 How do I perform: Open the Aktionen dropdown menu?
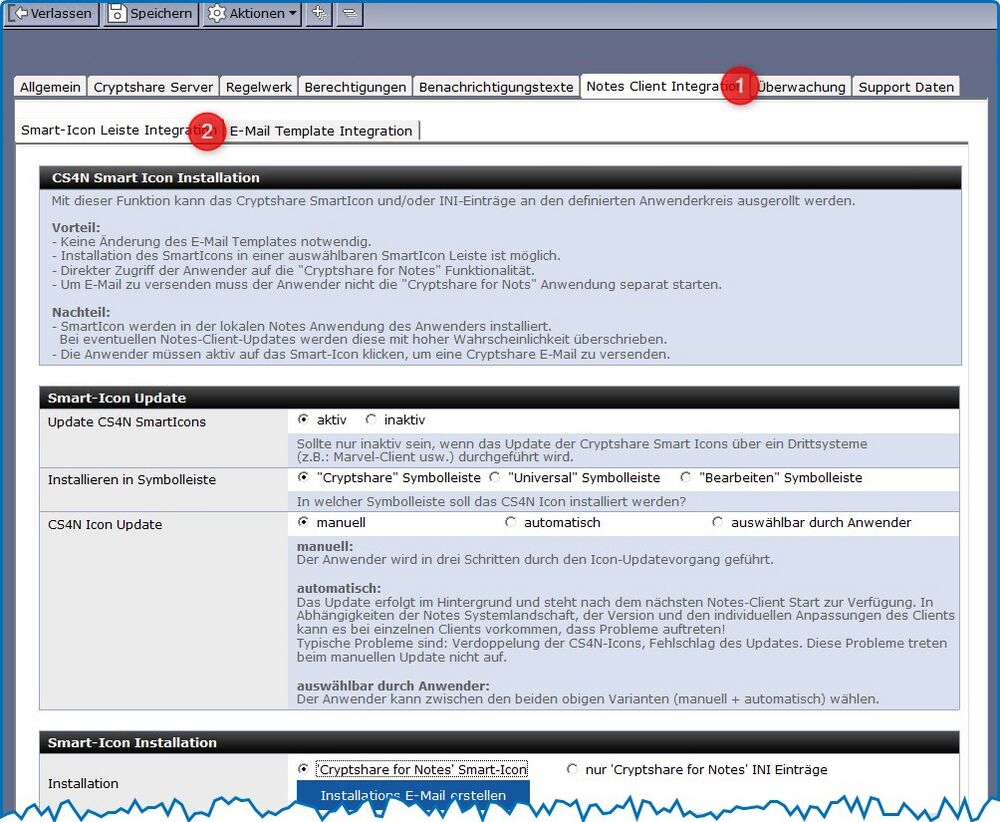tap(250, 13)
